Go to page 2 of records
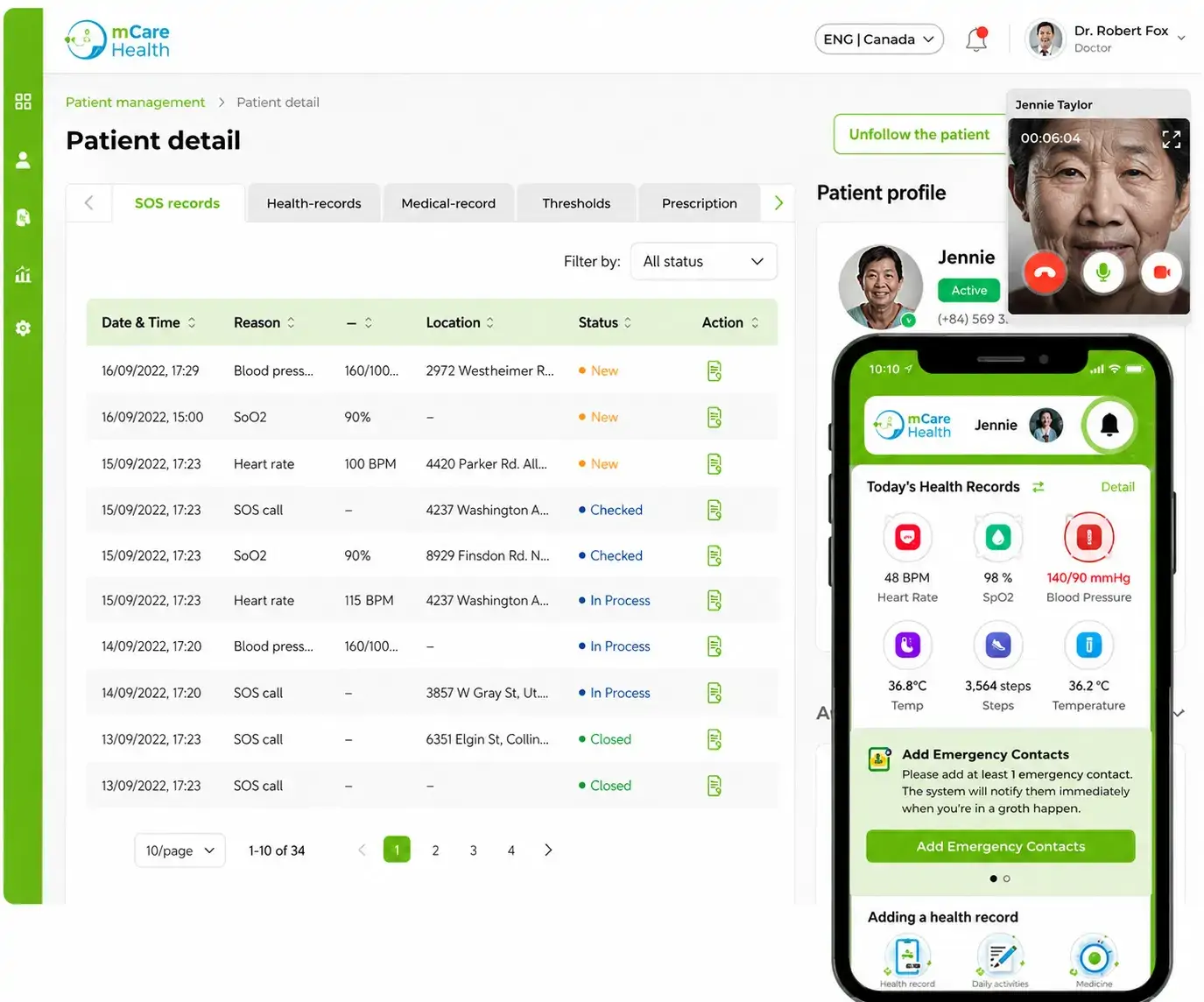1204x1002 pixels. (x=435, y=850)
